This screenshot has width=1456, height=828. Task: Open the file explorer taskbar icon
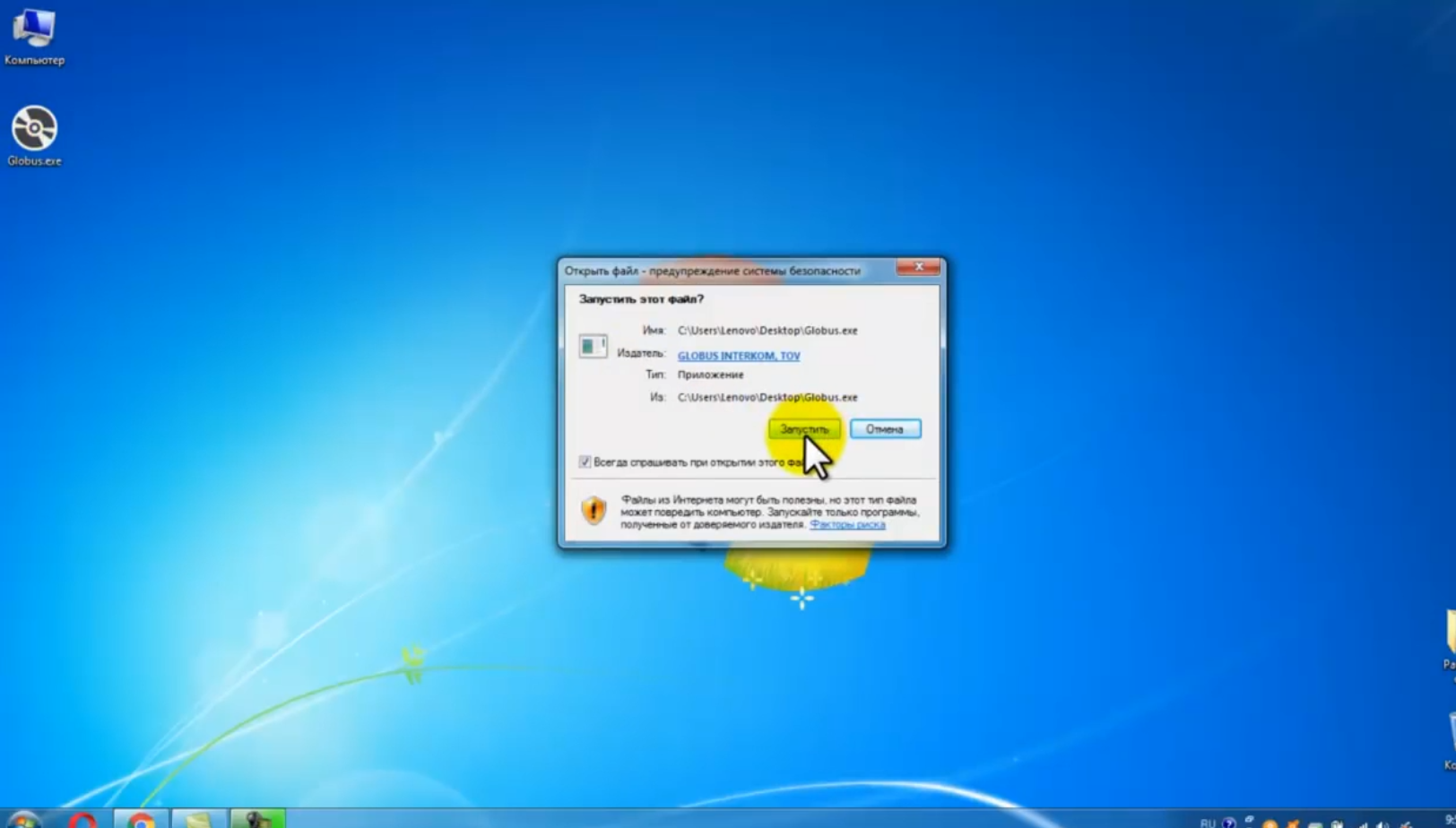[198, 820]
